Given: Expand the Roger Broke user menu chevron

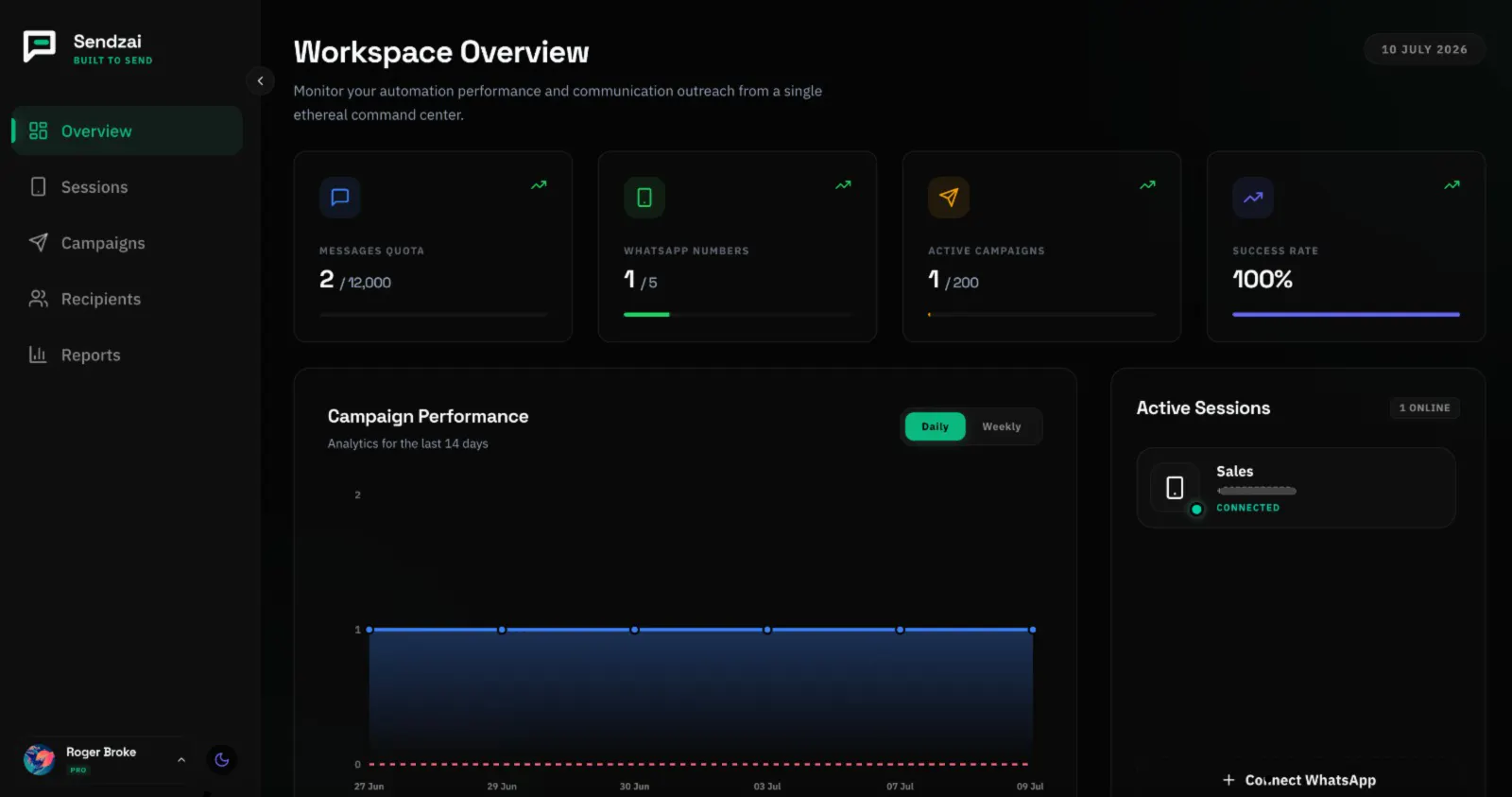Looking at the screenshot, I should point(181,759).
